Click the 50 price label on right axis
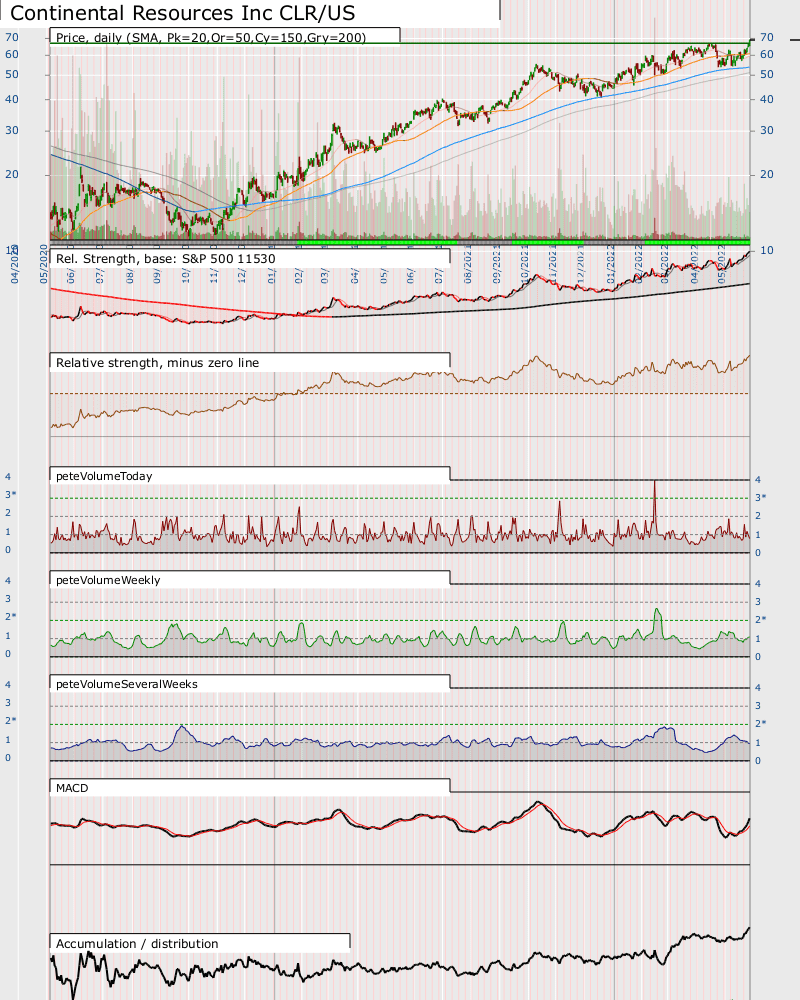 coord(767,75)
